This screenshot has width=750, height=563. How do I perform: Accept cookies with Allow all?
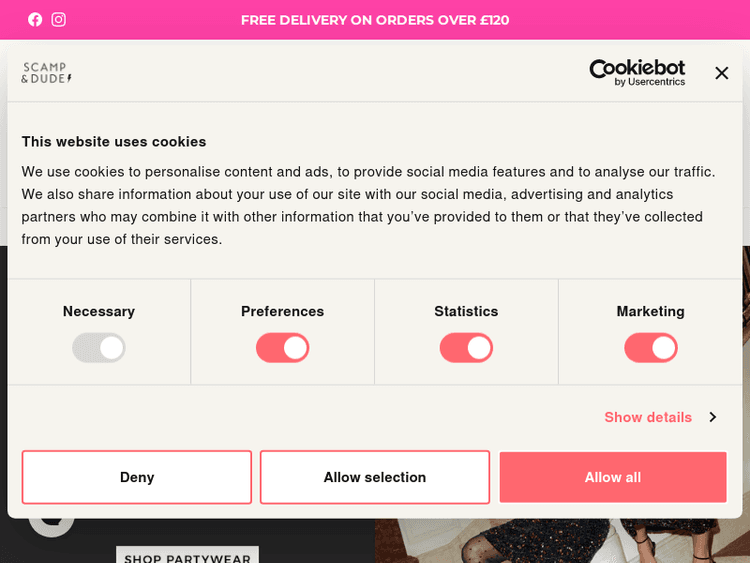click(613, 477)
